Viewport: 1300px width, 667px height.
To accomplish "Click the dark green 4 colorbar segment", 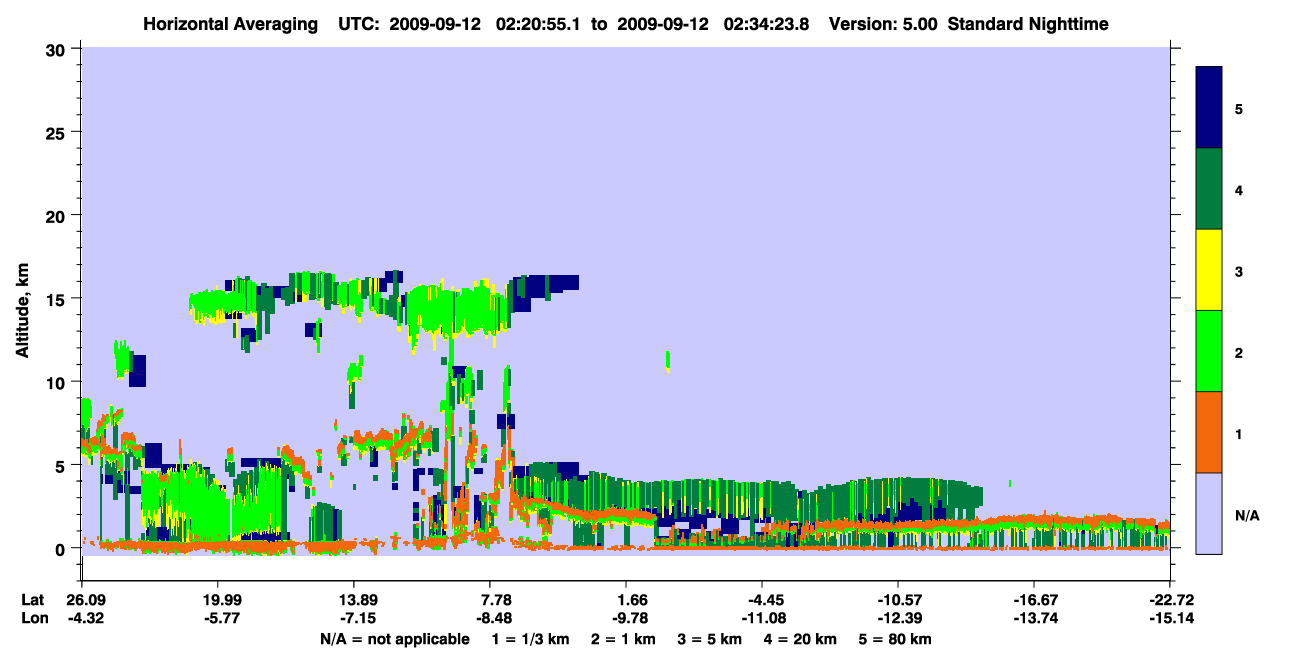I will [1209, 189].
